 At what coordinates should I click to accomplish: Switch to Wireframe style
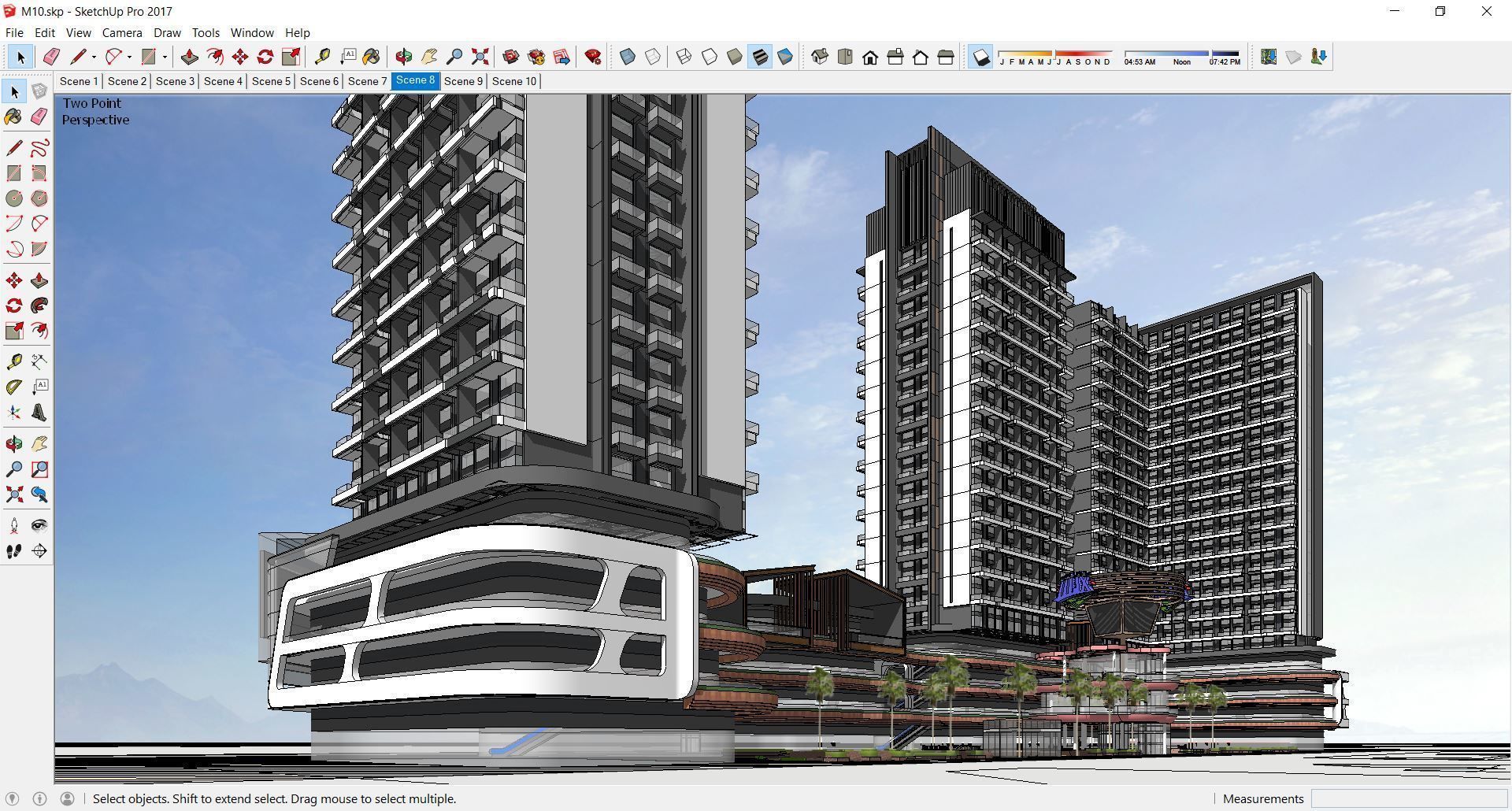click(x=684, y=57)
